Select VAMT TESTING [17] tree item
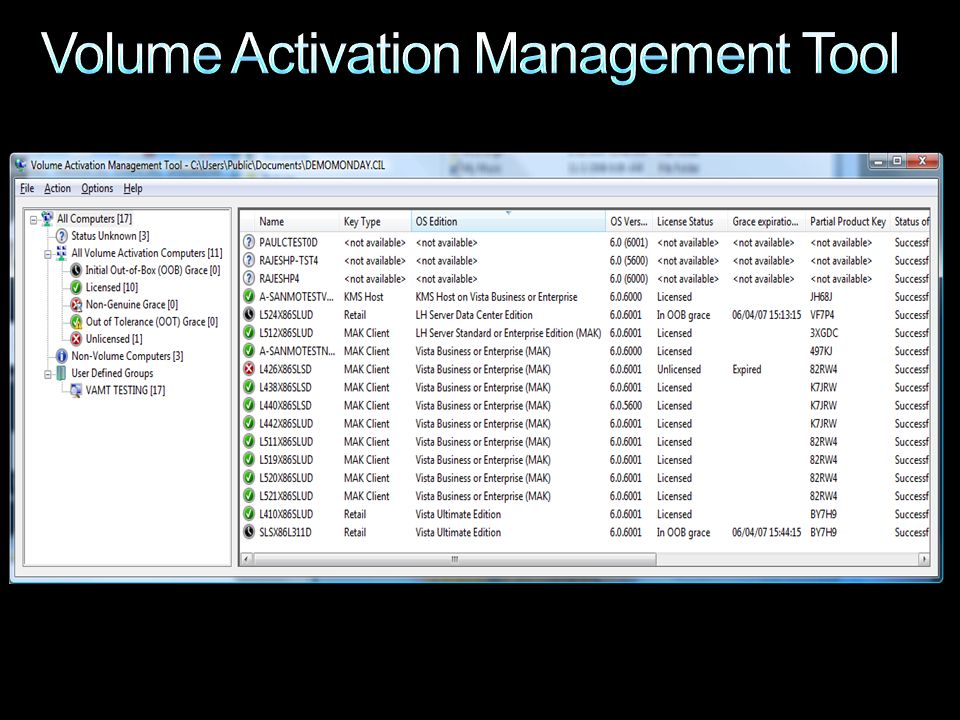960x720 pixels. tap(125, 390)
